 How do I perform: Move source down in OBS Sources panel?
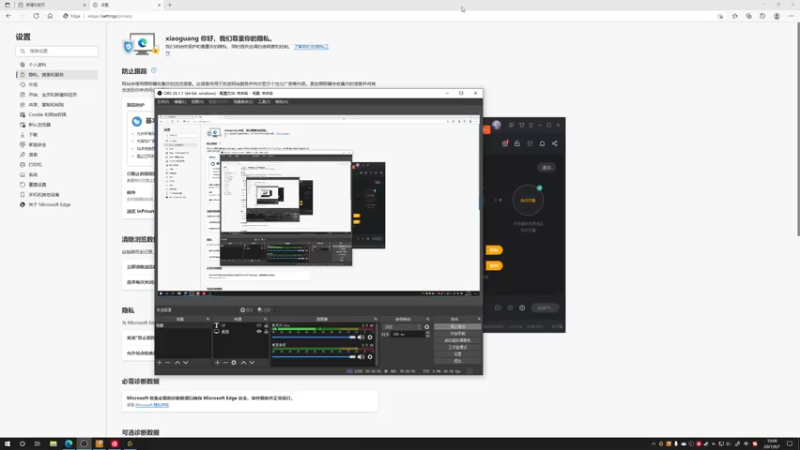click(252, 362)
